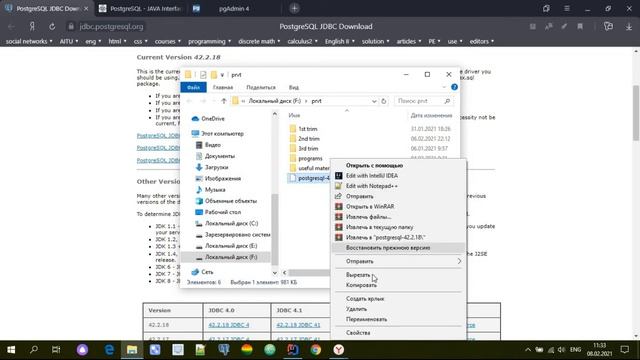The height and width of the screenshot is (360, 640).
Task: Choose Извлечь в текущую папку
Action: [379, 227]
